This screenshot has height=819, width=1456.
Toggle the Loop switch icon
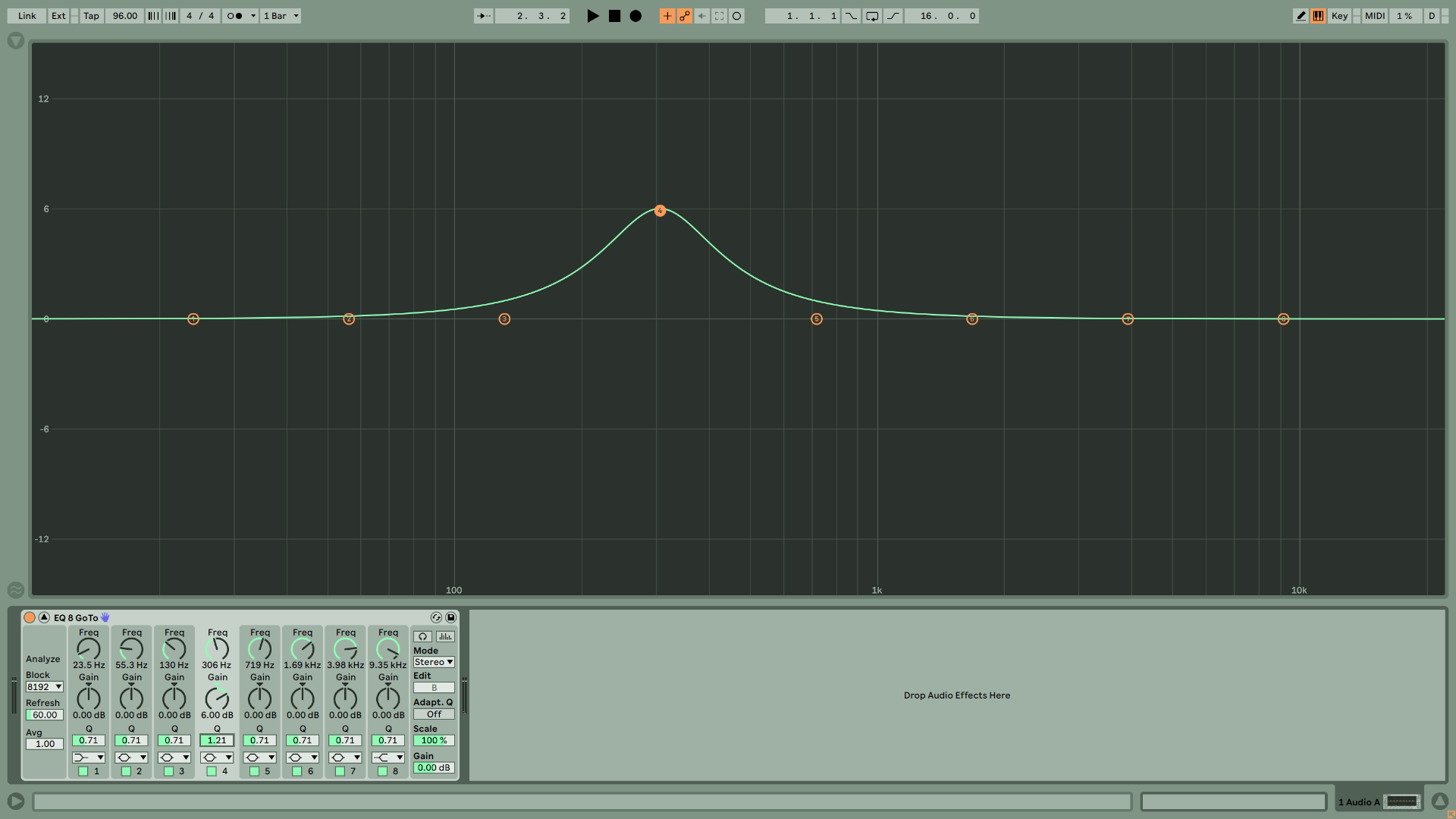click(872, 16)
